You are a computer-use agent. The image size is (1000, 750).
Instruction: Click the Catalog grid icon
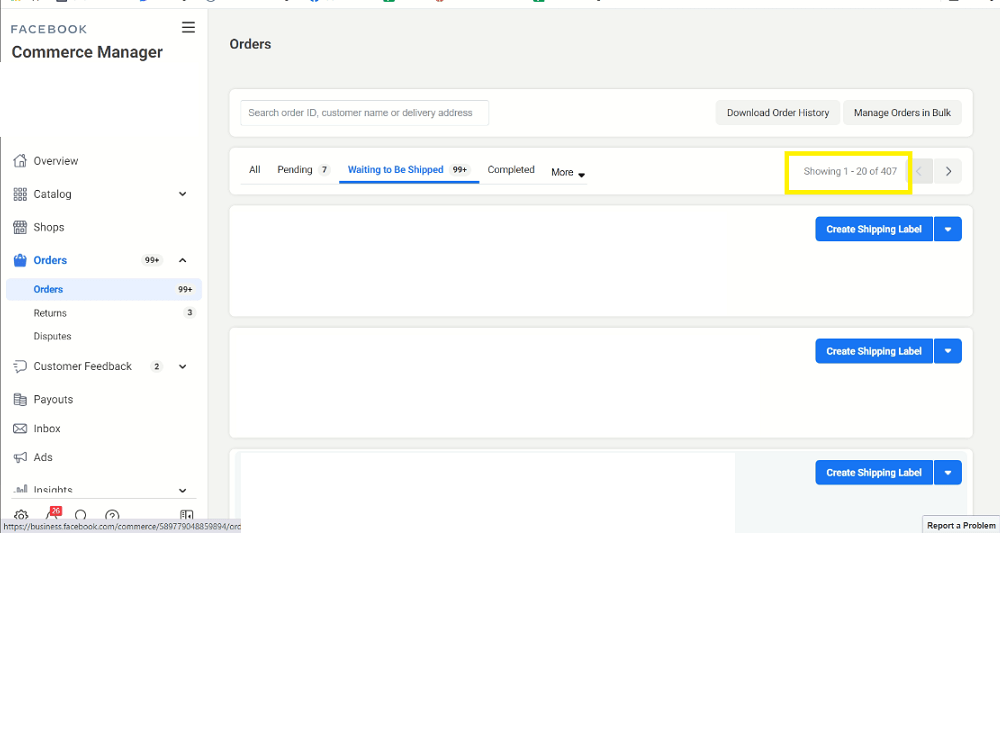[x=20, y=194]
